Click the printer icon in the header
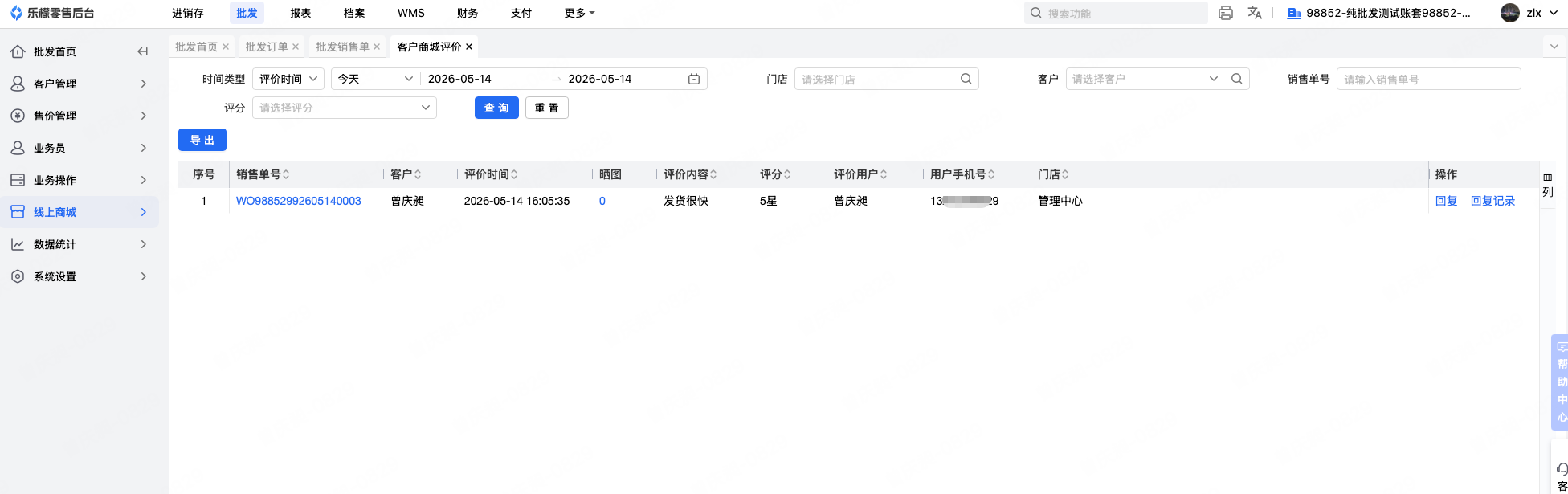 (x=1226, y=13)
